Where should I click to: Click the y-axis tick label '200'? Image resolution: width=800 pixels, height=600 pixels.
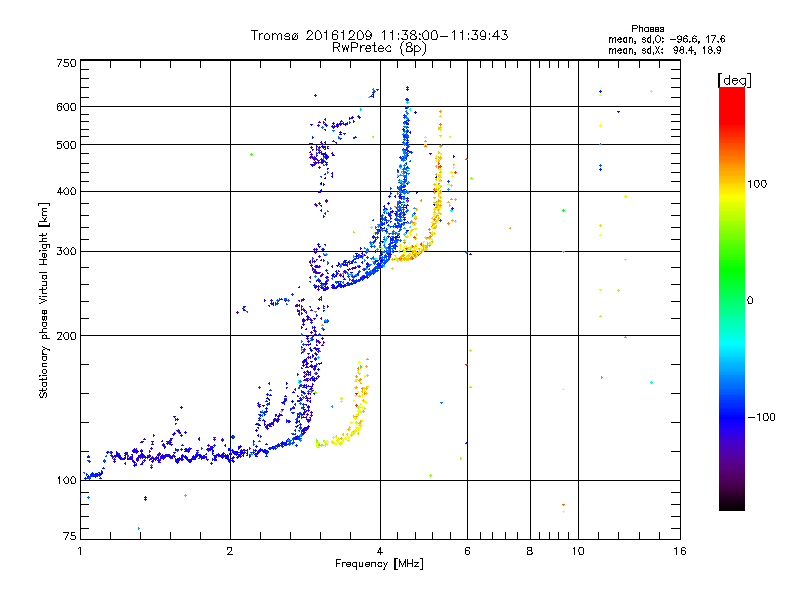66,336
